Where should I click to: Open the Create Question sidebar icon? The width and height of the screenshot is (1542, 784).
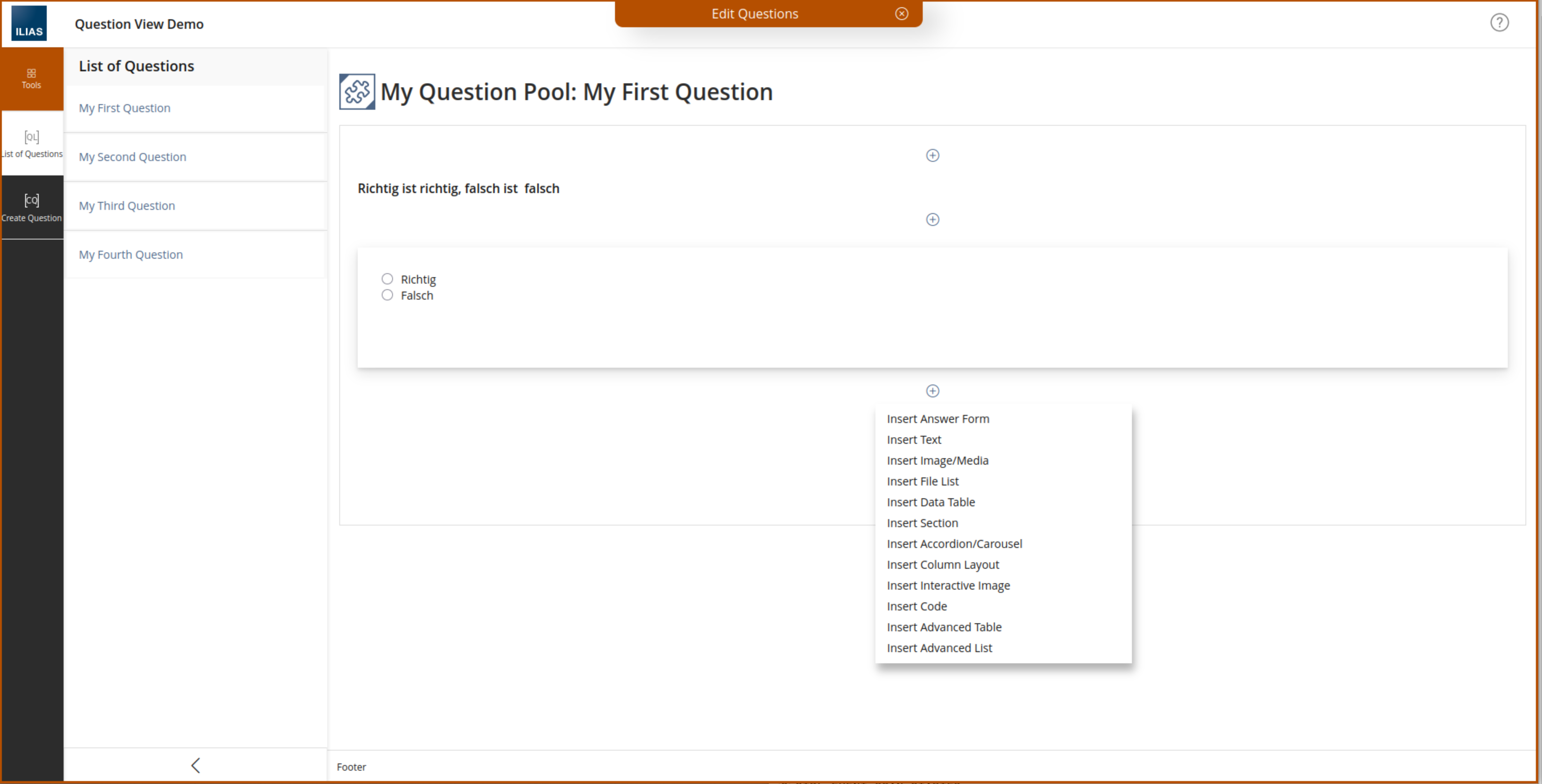coord(31,207)
